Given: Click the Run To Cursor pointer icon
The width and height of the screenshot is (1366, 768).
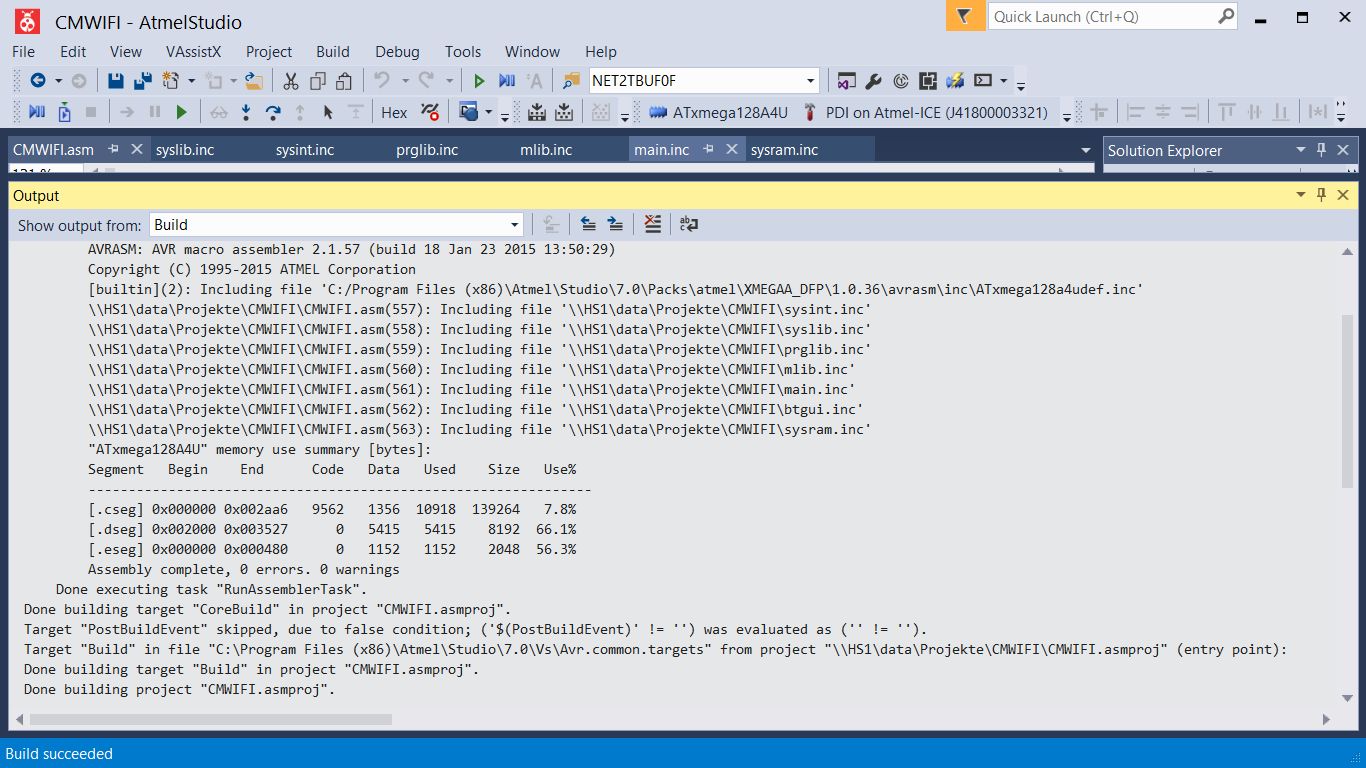Looking at the screenshot, I should click(327, 112).
